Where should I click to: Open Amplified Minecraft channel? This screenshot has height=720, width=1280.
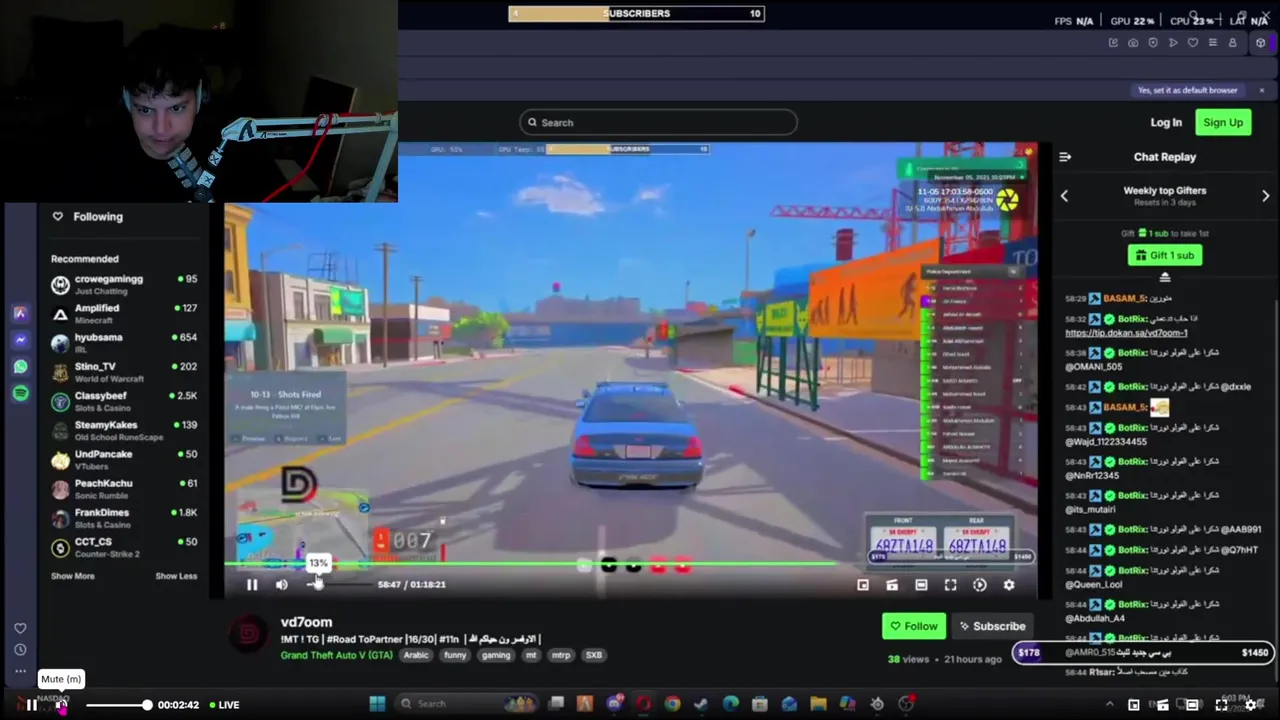tap(124, 314)
